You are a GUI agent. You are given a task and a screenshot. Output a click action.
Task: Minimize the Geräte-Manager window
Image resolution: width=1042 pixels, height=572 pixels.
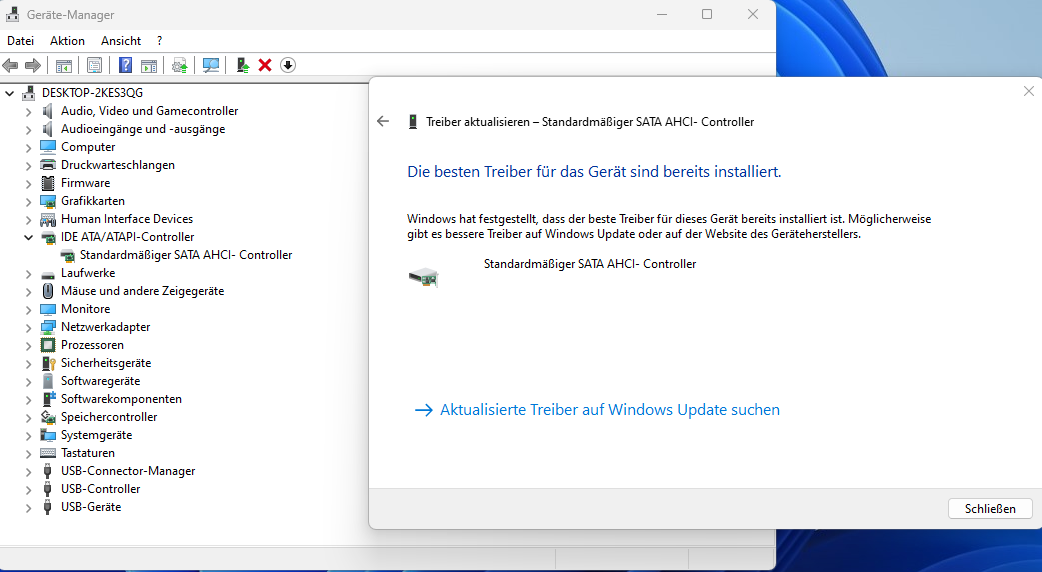pos(662,14)
